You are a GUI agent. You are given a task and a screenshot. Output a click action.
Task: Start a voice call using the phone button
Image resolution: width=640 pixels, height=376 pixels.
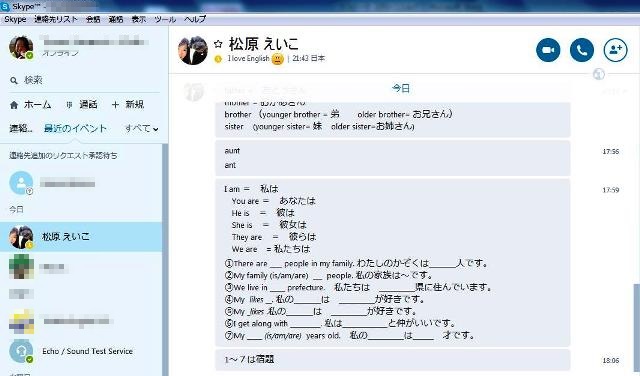[582, 50]
